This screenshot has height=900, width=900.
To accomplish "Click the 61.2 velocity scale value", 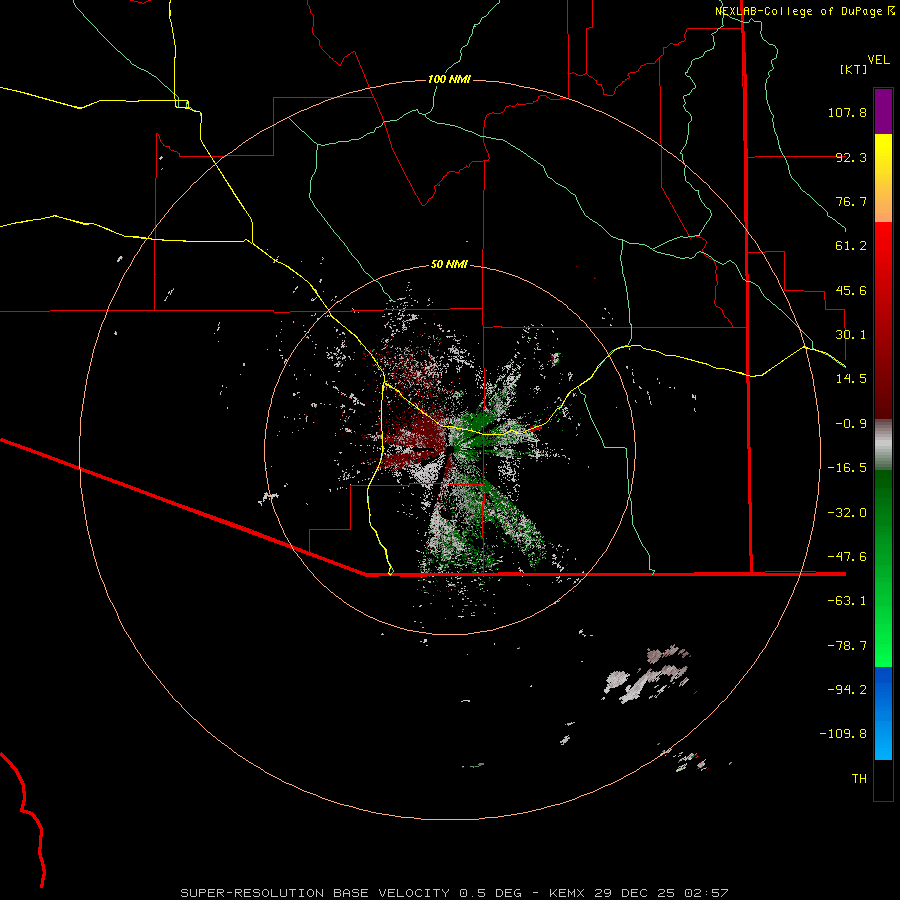I will coord(851,246).
